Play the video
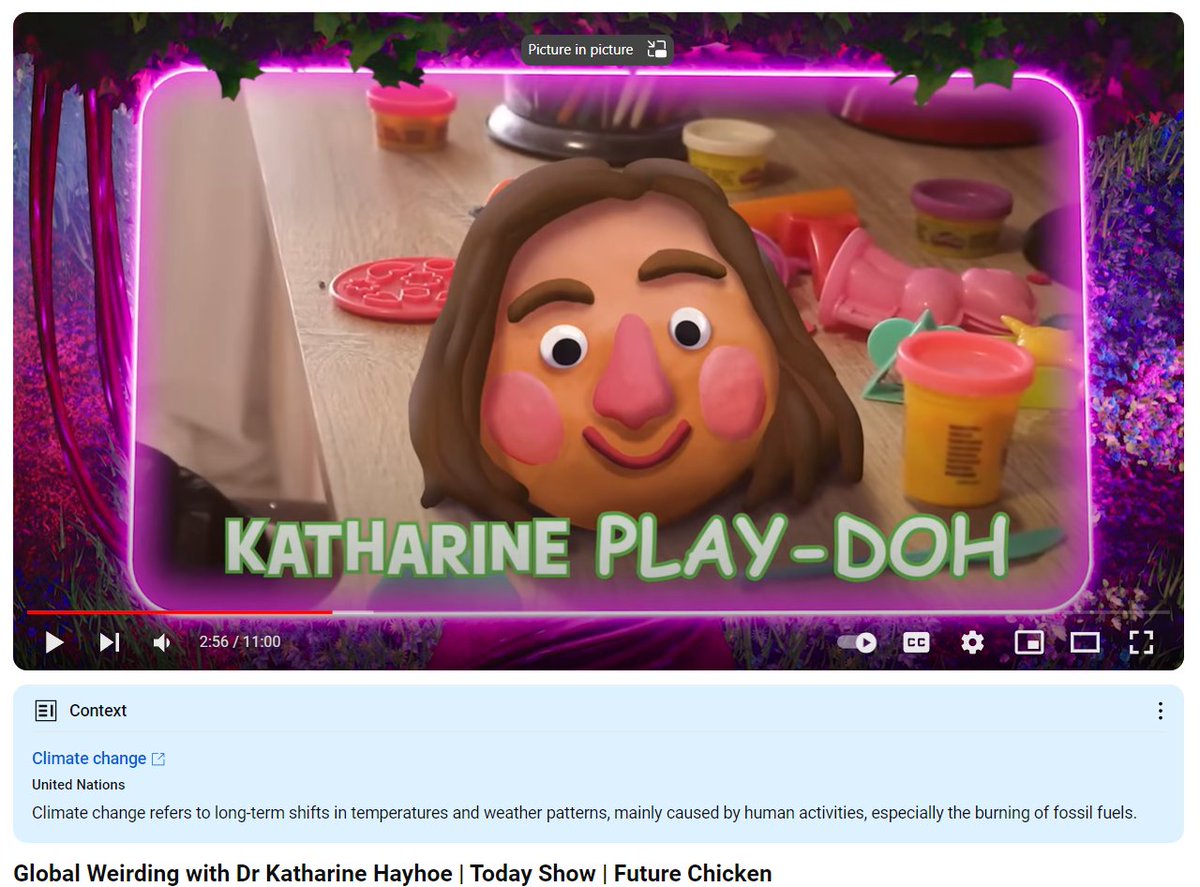The height and width of the screenshot is (887, 1200). pyautogui.click(x=55, y=642)
